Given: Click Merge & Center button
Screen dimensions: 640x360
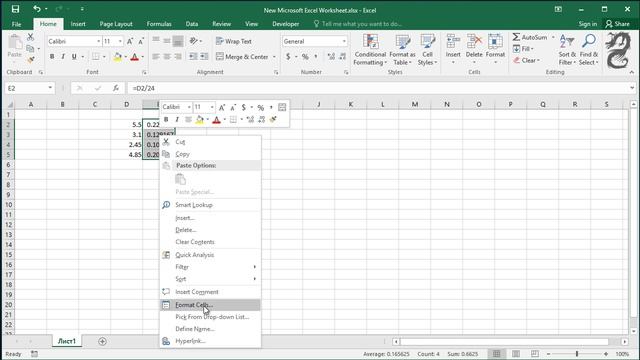Looking at the screenshot, I should coord(242,57).
